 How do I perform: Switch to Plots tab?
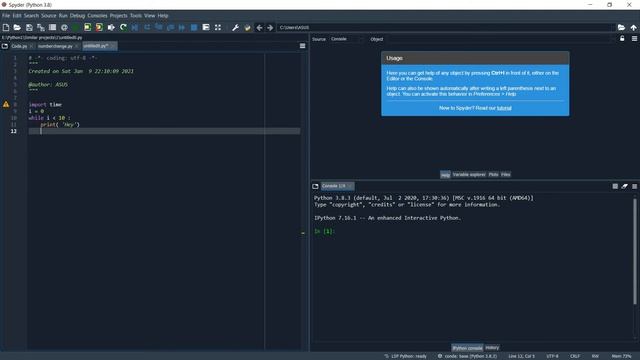(x=493, y=174)
